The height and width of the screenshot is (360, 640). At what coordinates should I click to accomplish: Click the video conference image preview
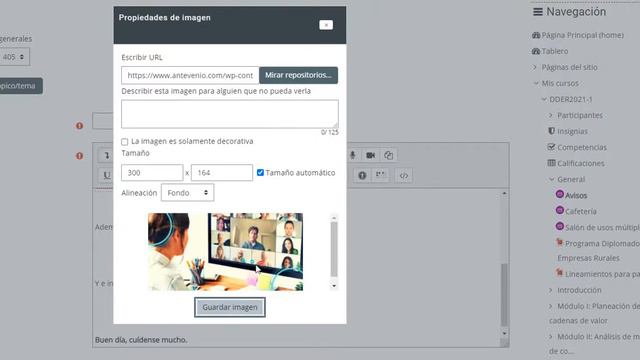point(225,251)
